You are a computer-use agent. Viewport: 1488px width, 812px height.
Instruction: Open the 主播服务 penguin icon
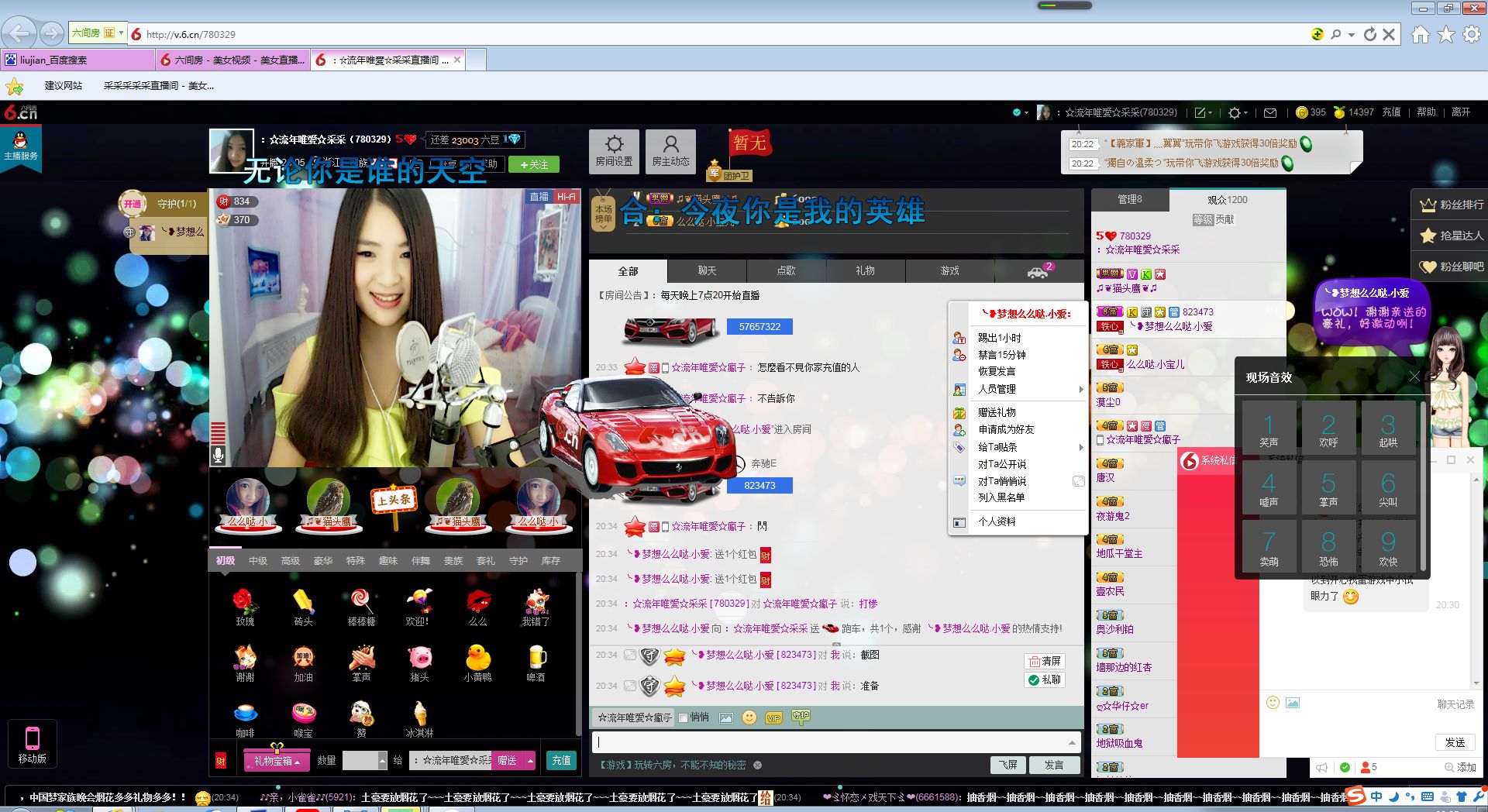(x=20, y=147)
